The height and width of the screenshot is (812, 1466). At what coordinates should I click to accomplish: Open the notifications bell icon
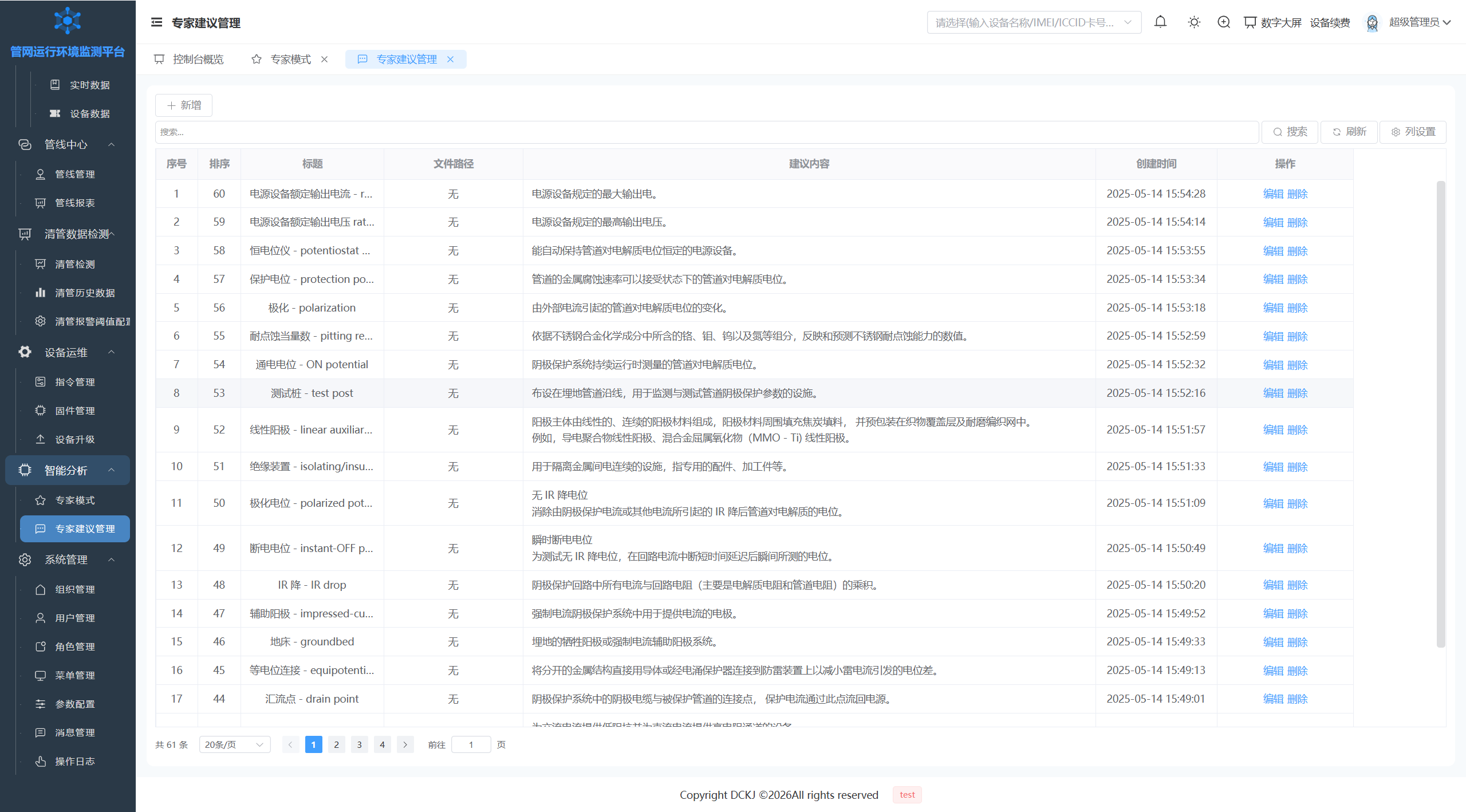1160,22
